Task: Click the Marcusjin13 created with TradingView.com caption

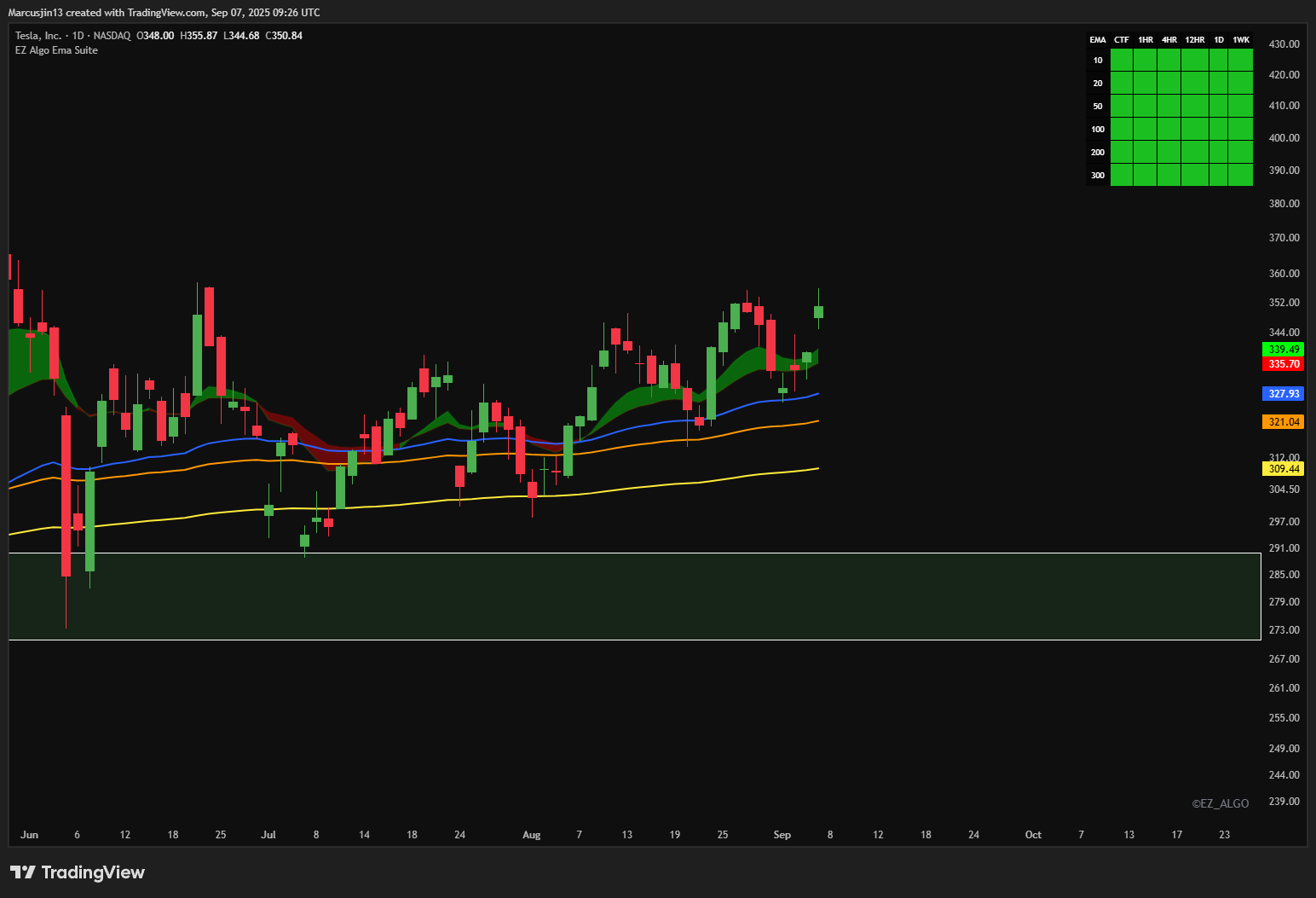Action: point(164,13)
